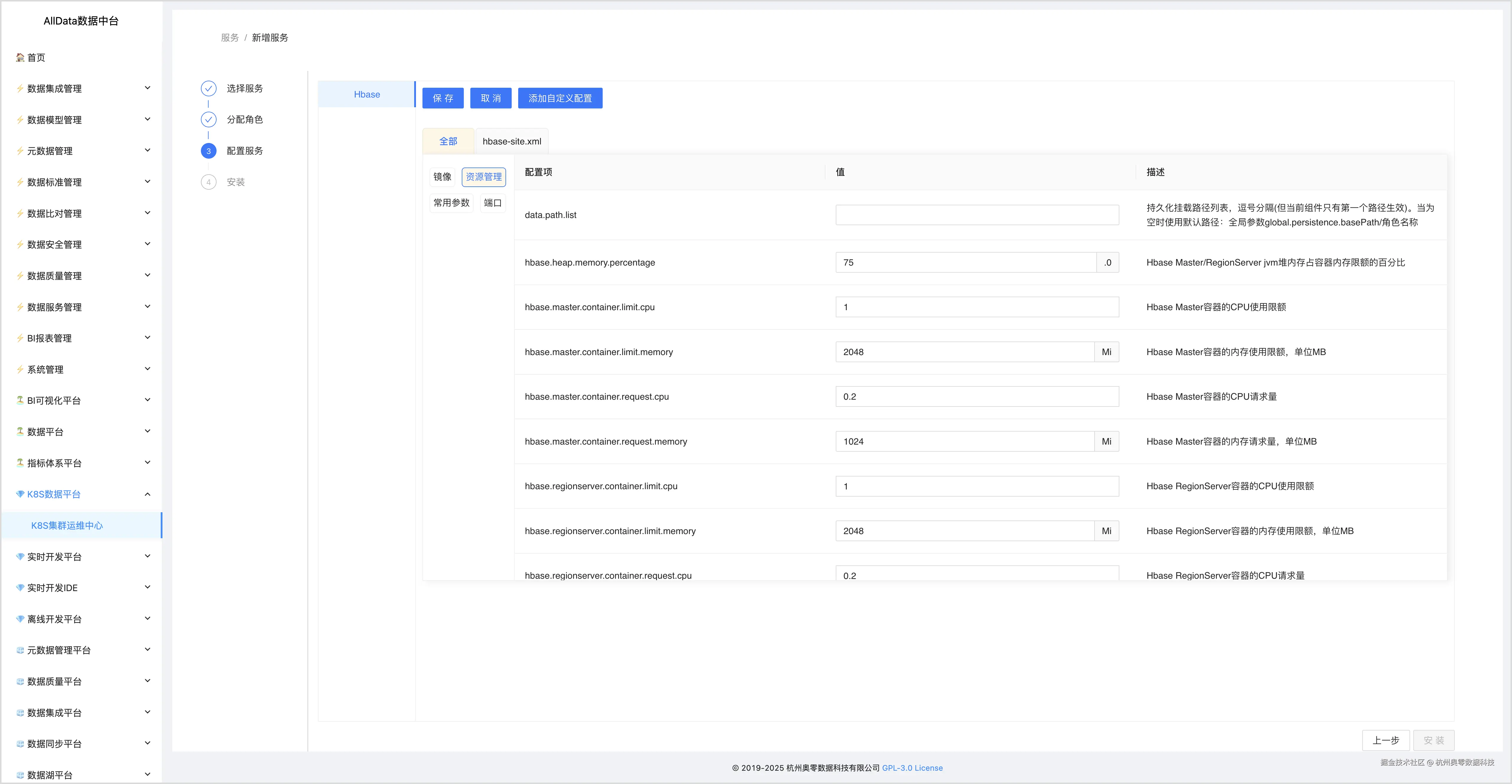Image resolution: width=1512 pixels, height=784 pixels.
Task: Click 添加自定义配置 button
Action: (x=559, y=99)
